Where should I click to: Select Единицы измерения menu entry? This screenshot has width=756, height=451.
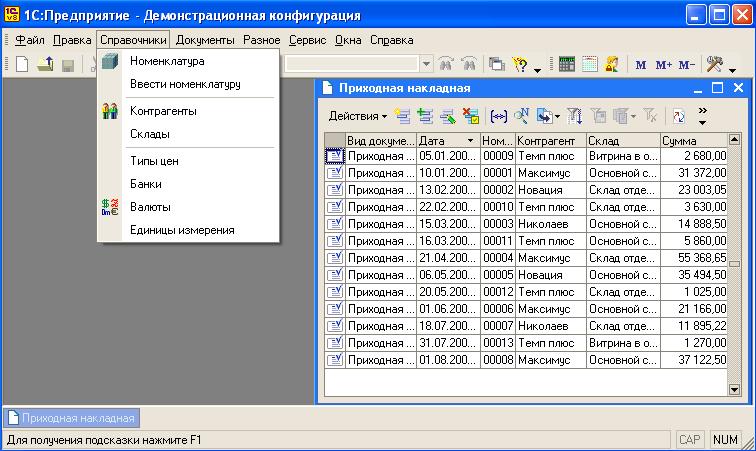pyautogui.click(x=188, y=230)
